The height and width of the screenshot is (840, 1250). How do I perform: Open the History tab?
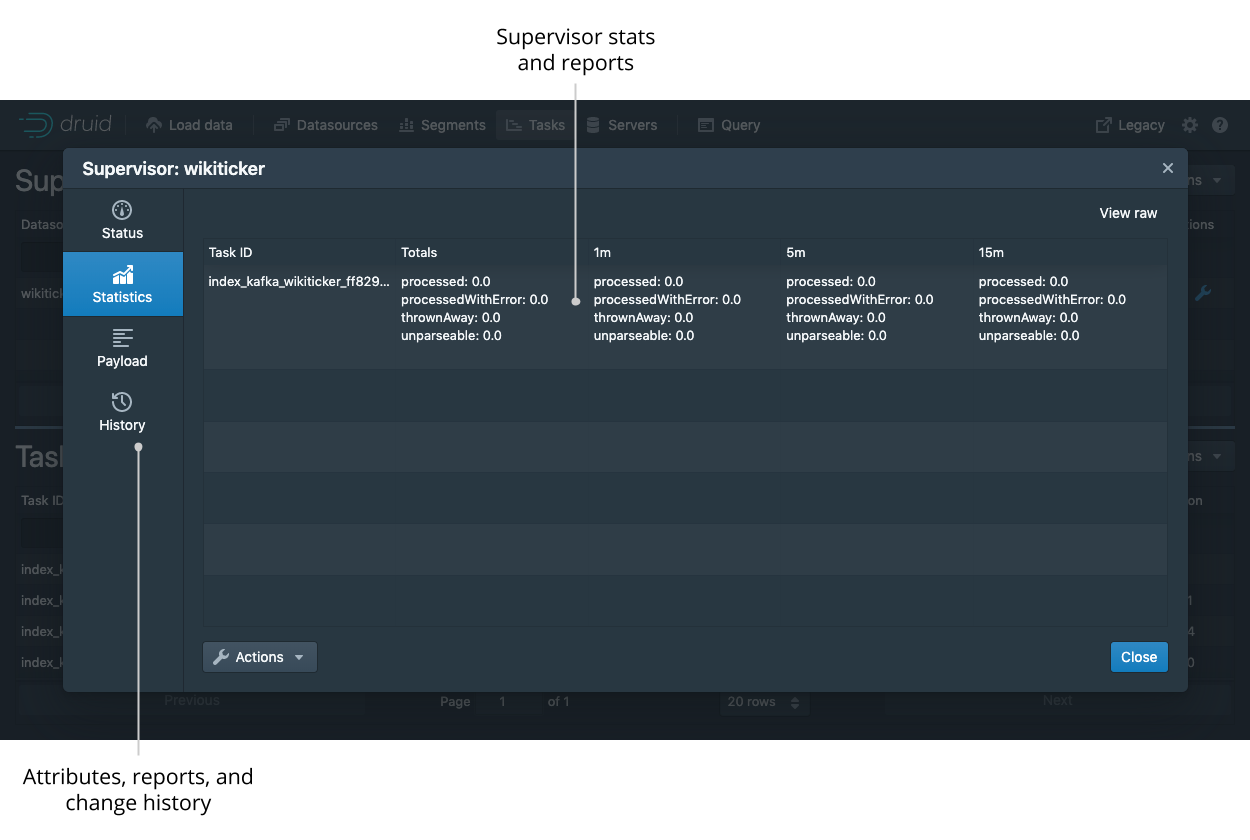coord(122,412)
